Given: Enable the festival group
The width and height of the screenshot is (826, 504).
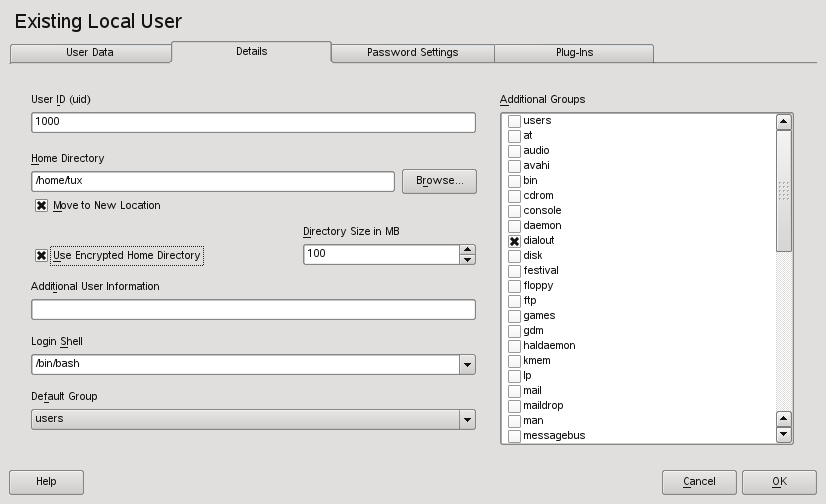Looking at the screenshot, I should (x=514, y=271).
